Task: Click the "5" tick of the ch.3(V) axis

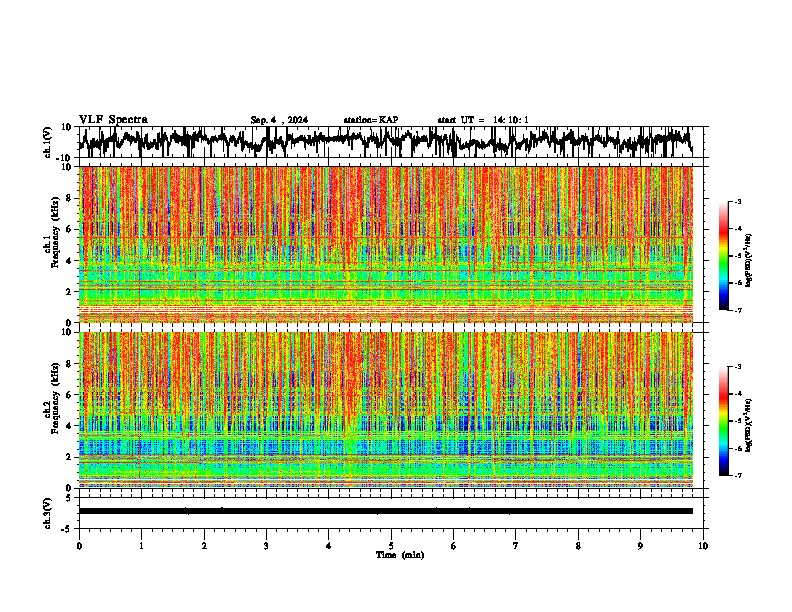Action: [x=69, y=498]
